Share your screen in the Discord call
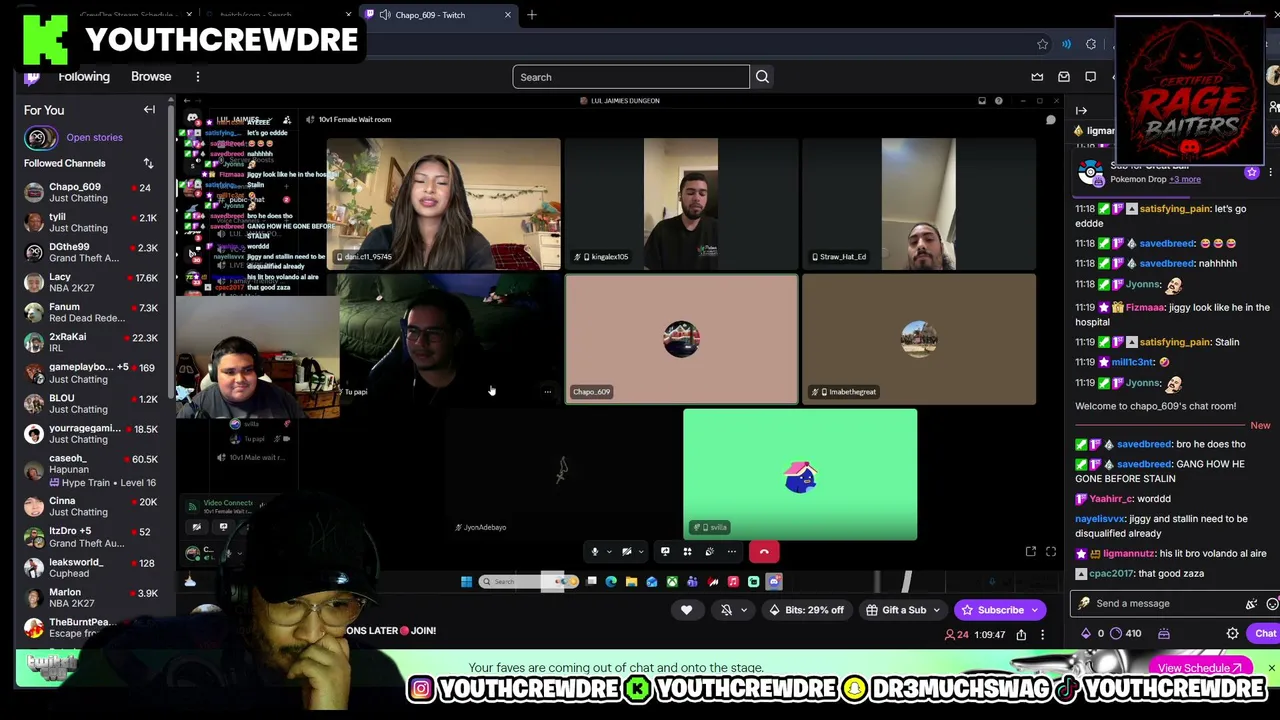The height and width of the screenshot is (720, 1280). 665,551
